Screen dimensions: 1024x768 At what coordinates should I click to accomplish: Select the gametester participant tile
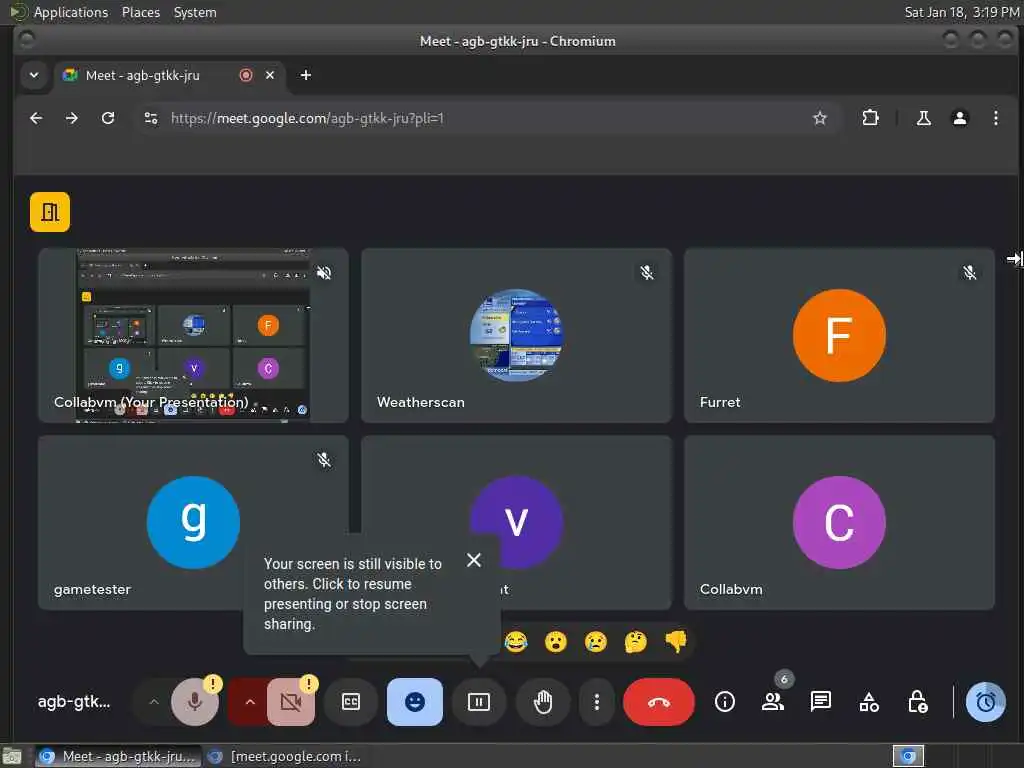[x=193, y=522]
